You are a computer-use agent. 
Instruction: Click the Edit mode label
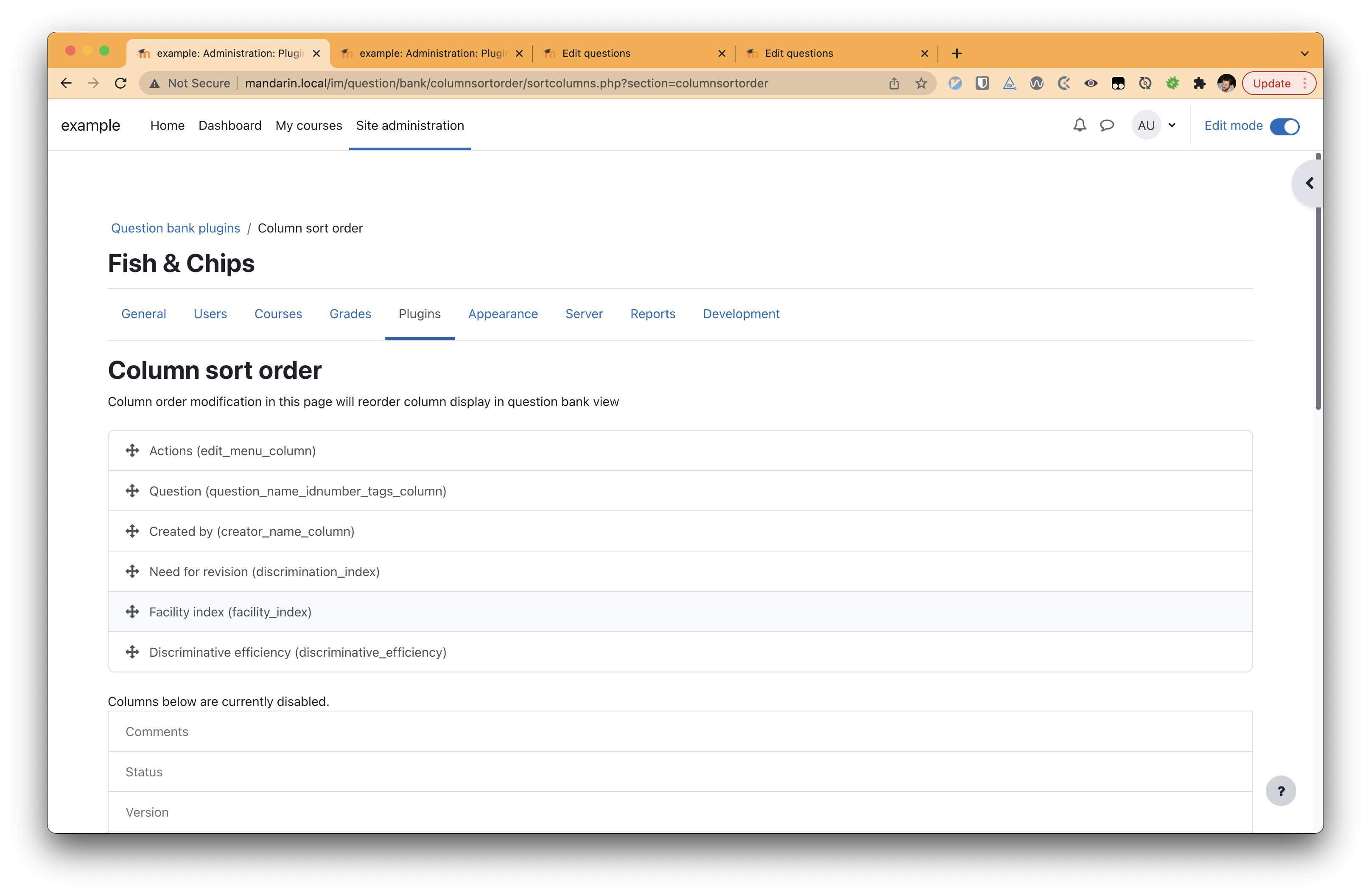click(1233, 125)
